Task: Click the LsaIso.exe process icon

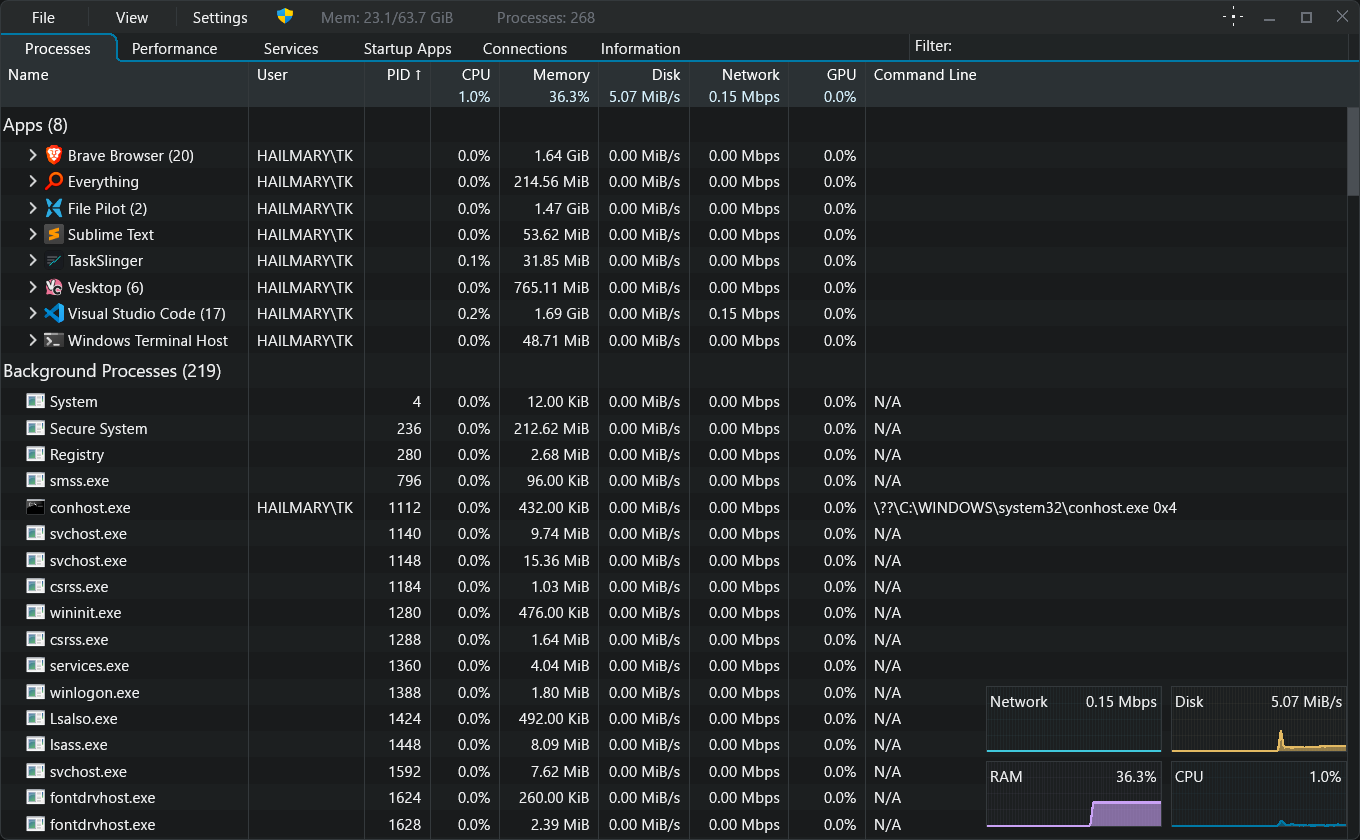Action: coord(36,718)
